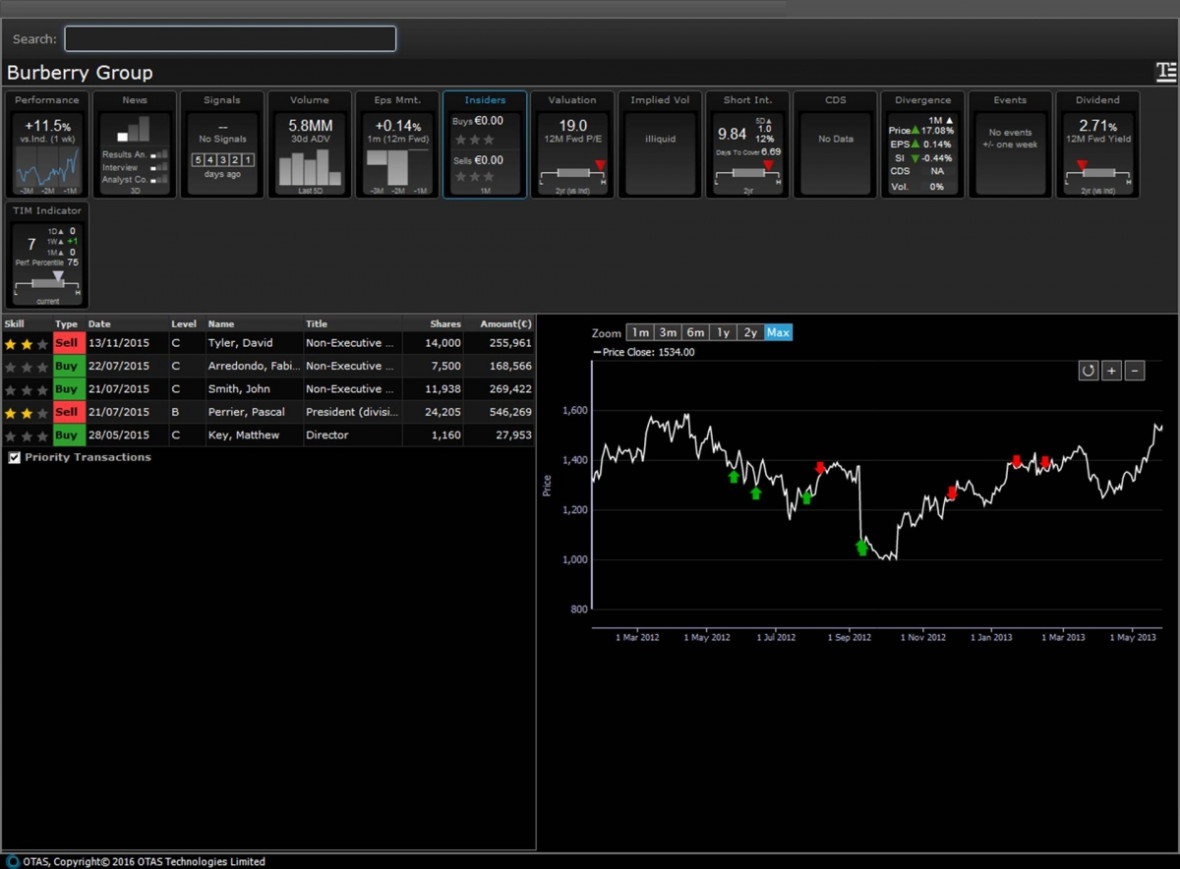Open the Events tile
The image size is (1180, 869).
(x=1010, y=144)
